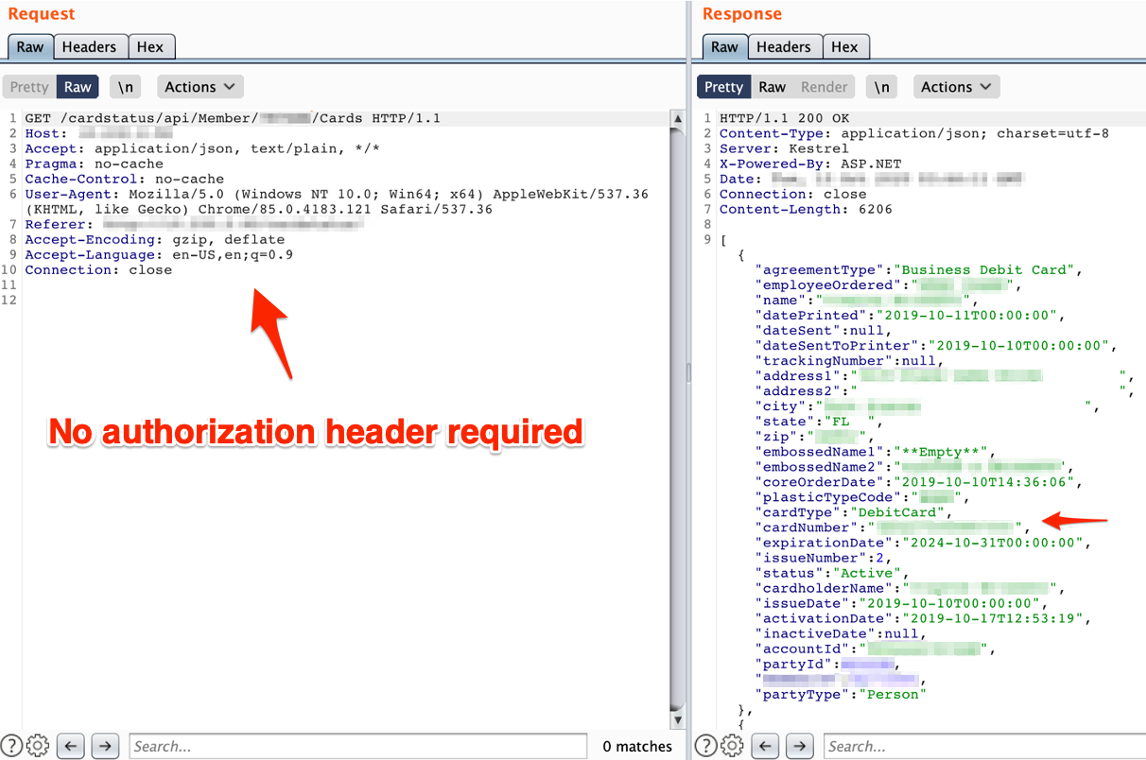Toggle Pretty view in the Request pane
1146x760 pixels.
(29, 87)
